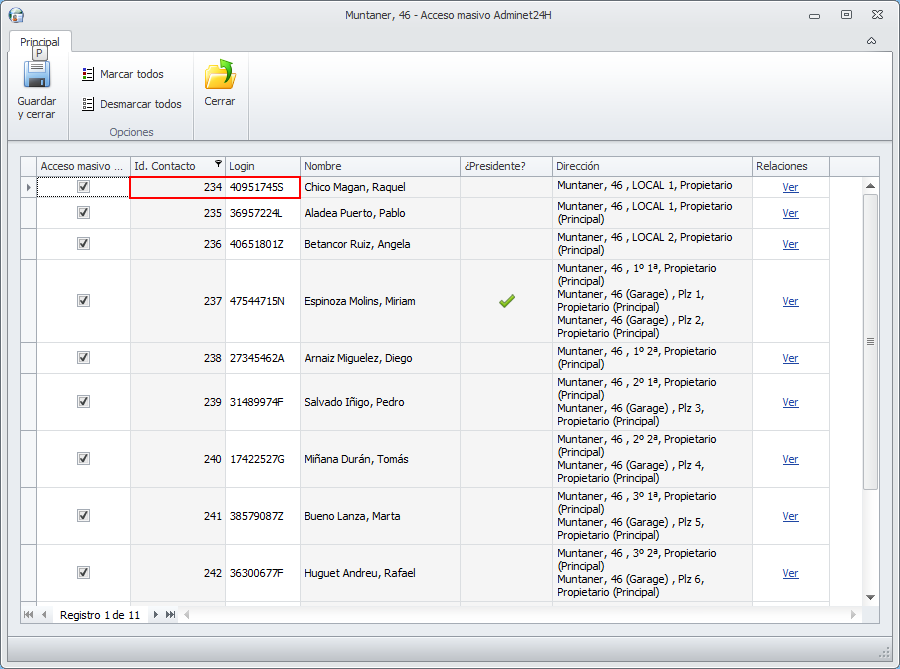Sort by the Login column header
900x669 pixels.
(x=263, y=166)
